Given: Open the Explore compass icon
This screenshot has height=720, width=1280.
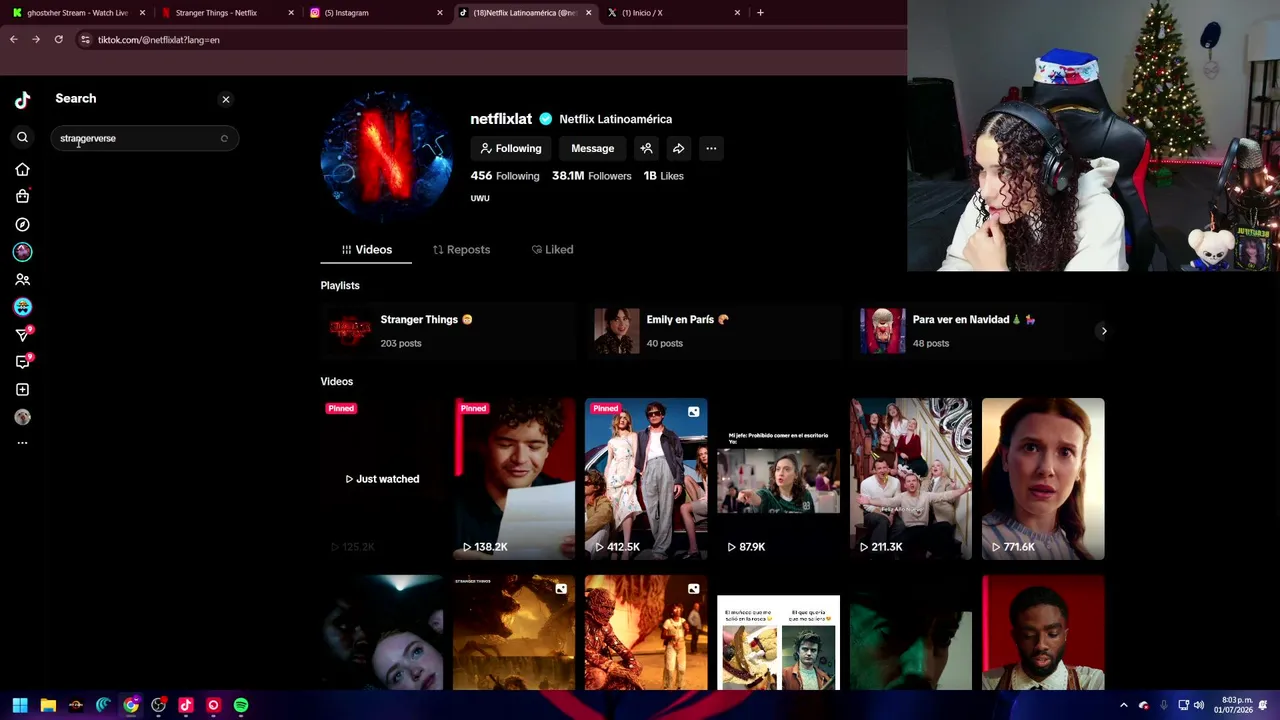Looking at the screenshot, I should click(22, 224).
